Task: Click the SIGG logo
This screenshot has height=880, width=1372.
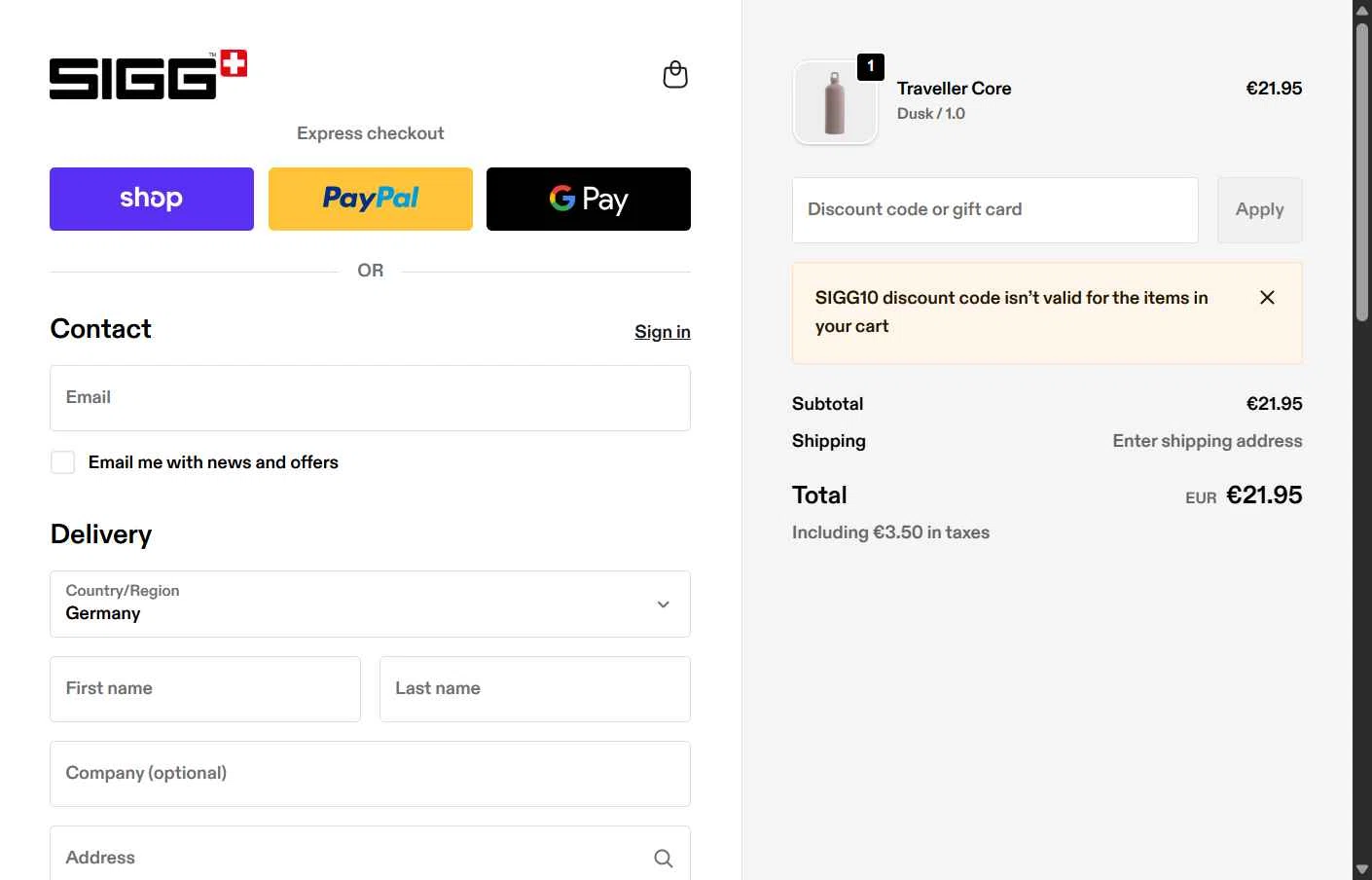Action: 148,75
